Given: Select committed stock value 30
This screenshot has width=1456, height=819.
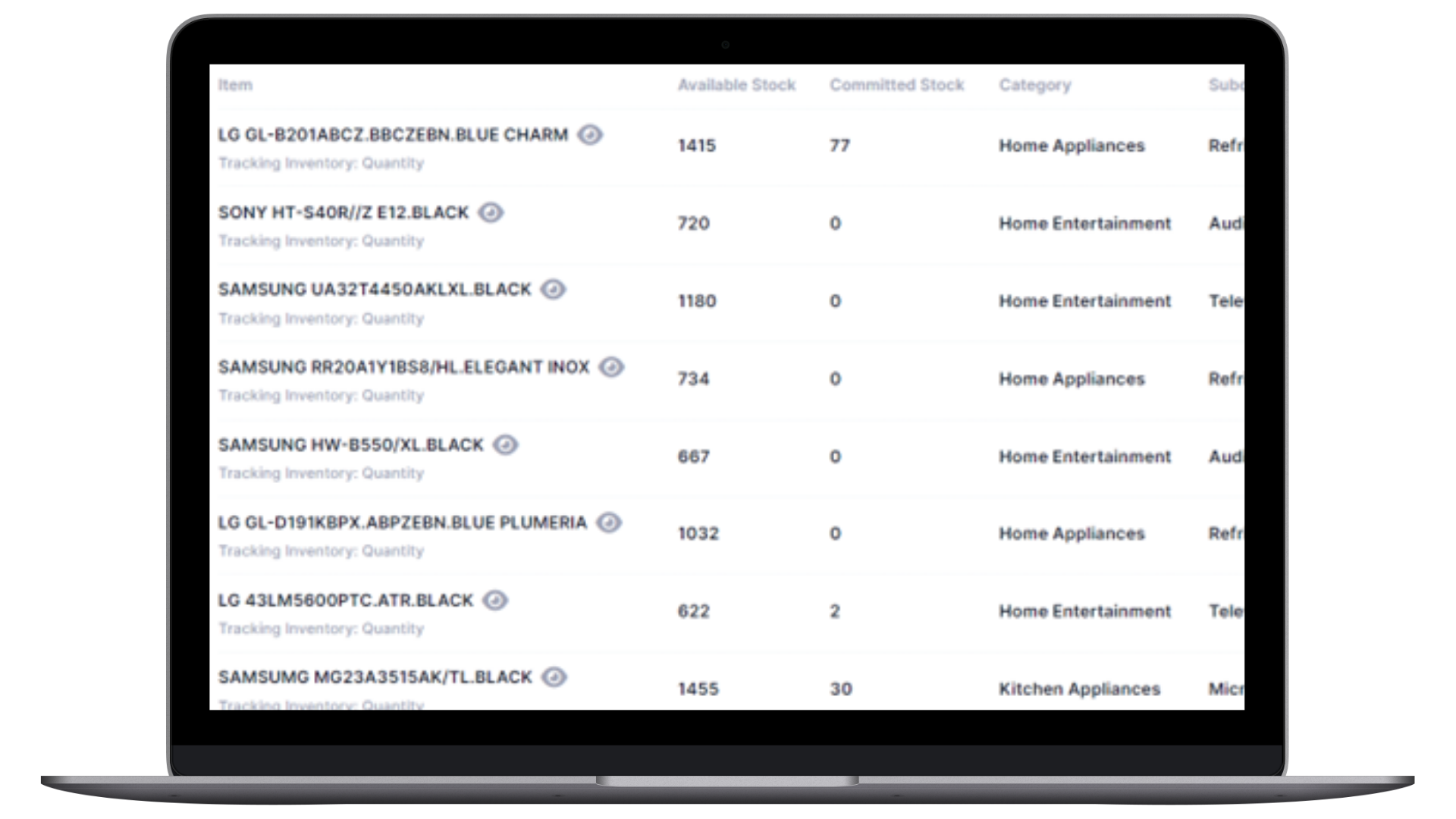Looking at the screenshot, I should pyautogui.click(x=841, y=689).
